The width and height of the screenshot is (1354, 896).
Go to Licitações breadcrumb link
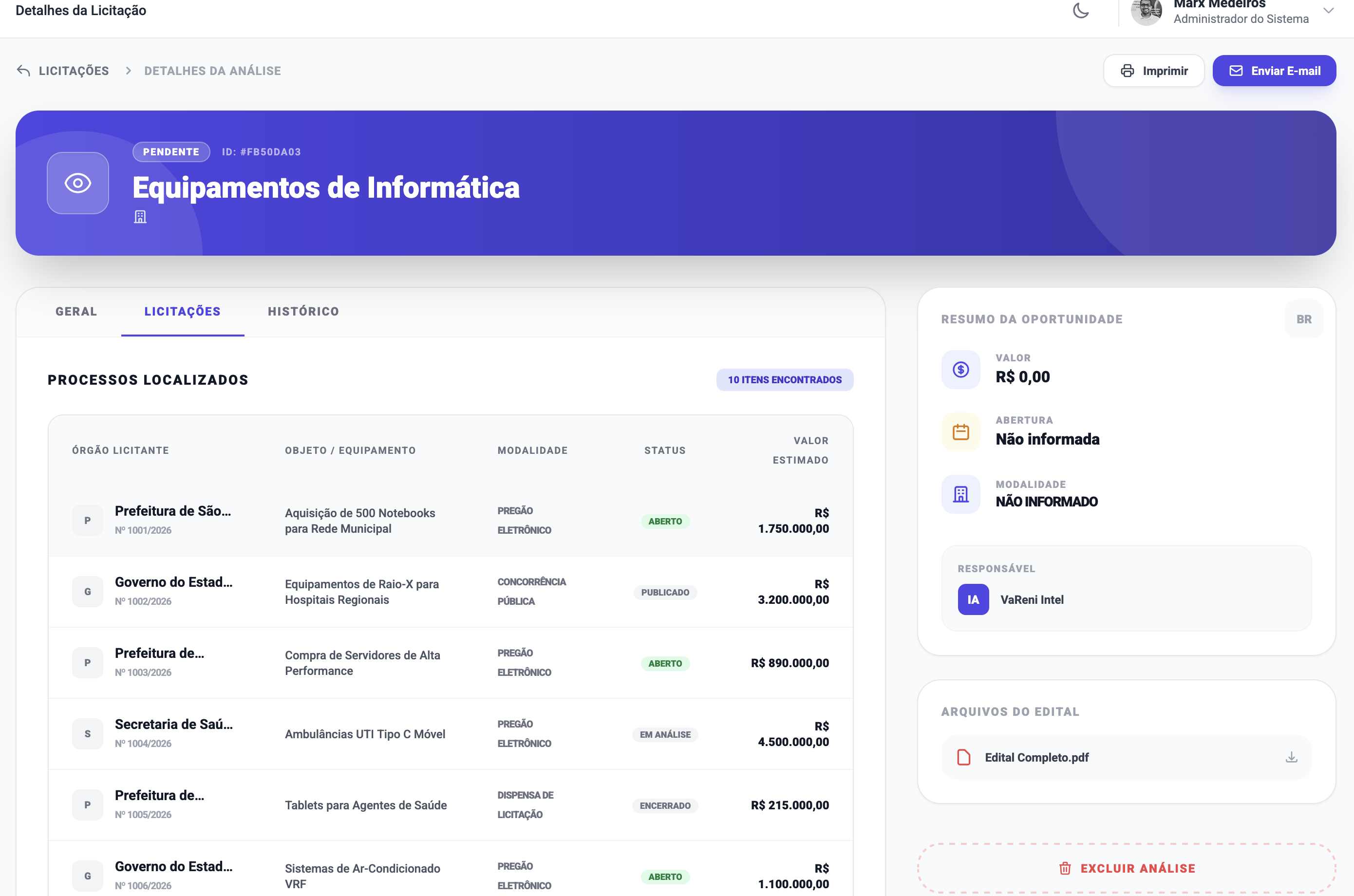[74, 71]
